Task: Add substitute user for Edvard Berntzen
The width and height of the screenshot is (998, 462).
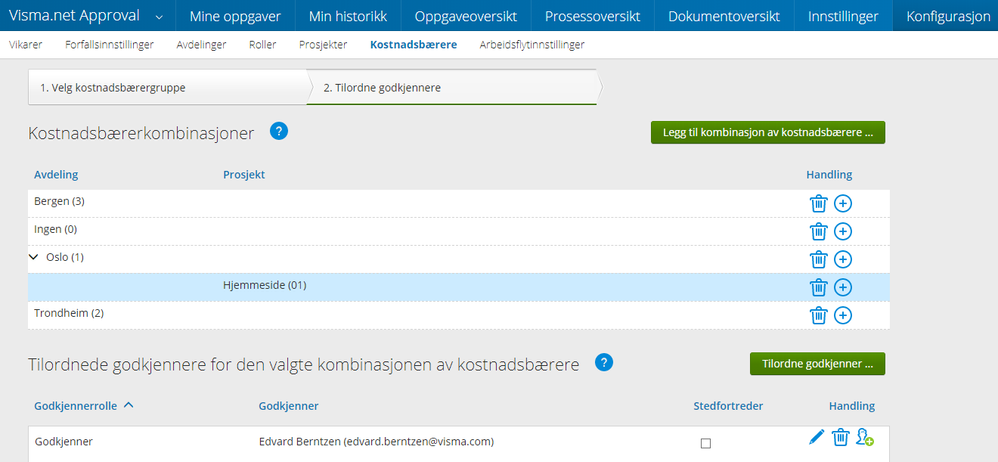Action: coord(865,437)
